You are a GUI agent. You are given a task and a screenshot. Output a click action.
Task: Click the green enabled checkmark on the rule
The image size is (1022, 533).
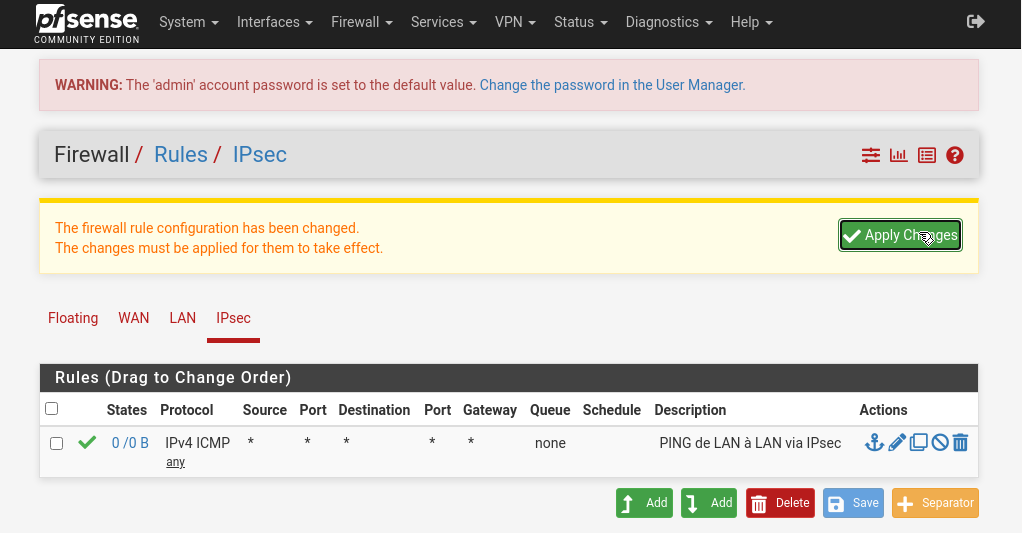tap(87, 442)
